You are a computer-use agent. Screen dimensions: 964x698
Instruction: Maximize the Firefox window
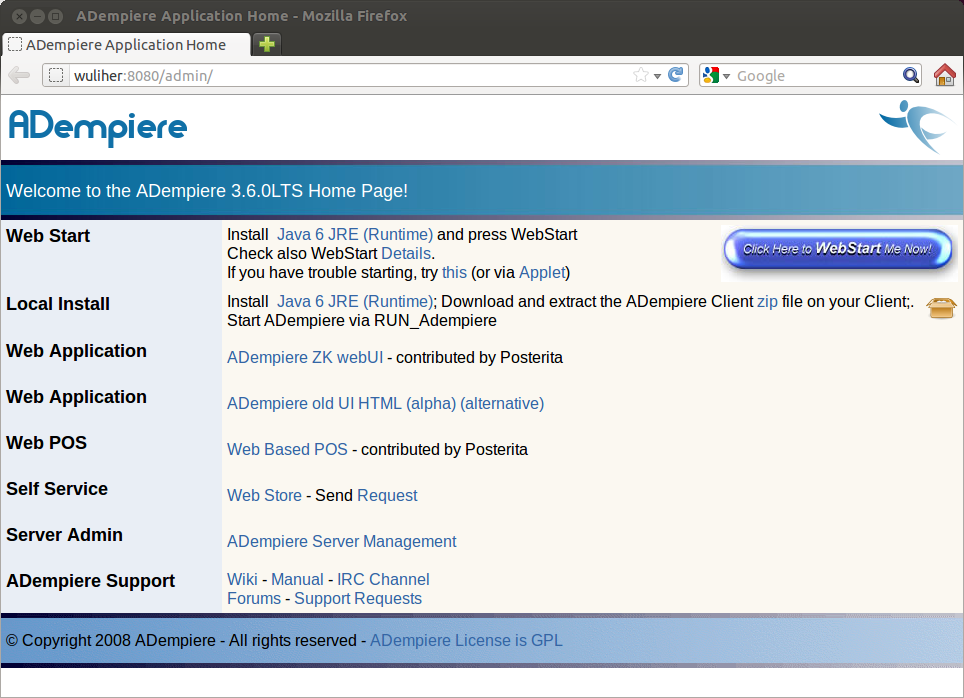pos(55,16)
